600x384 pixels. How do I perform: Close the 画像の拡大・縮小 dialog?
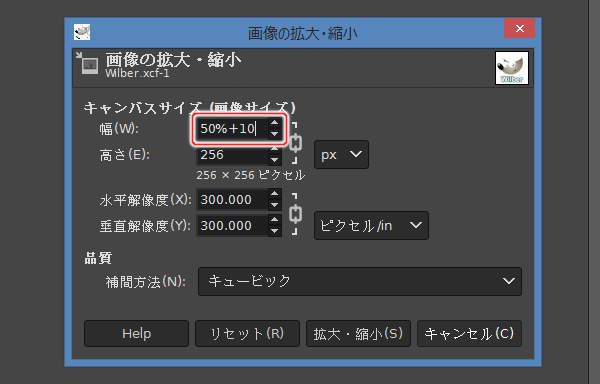pos(519,28)
